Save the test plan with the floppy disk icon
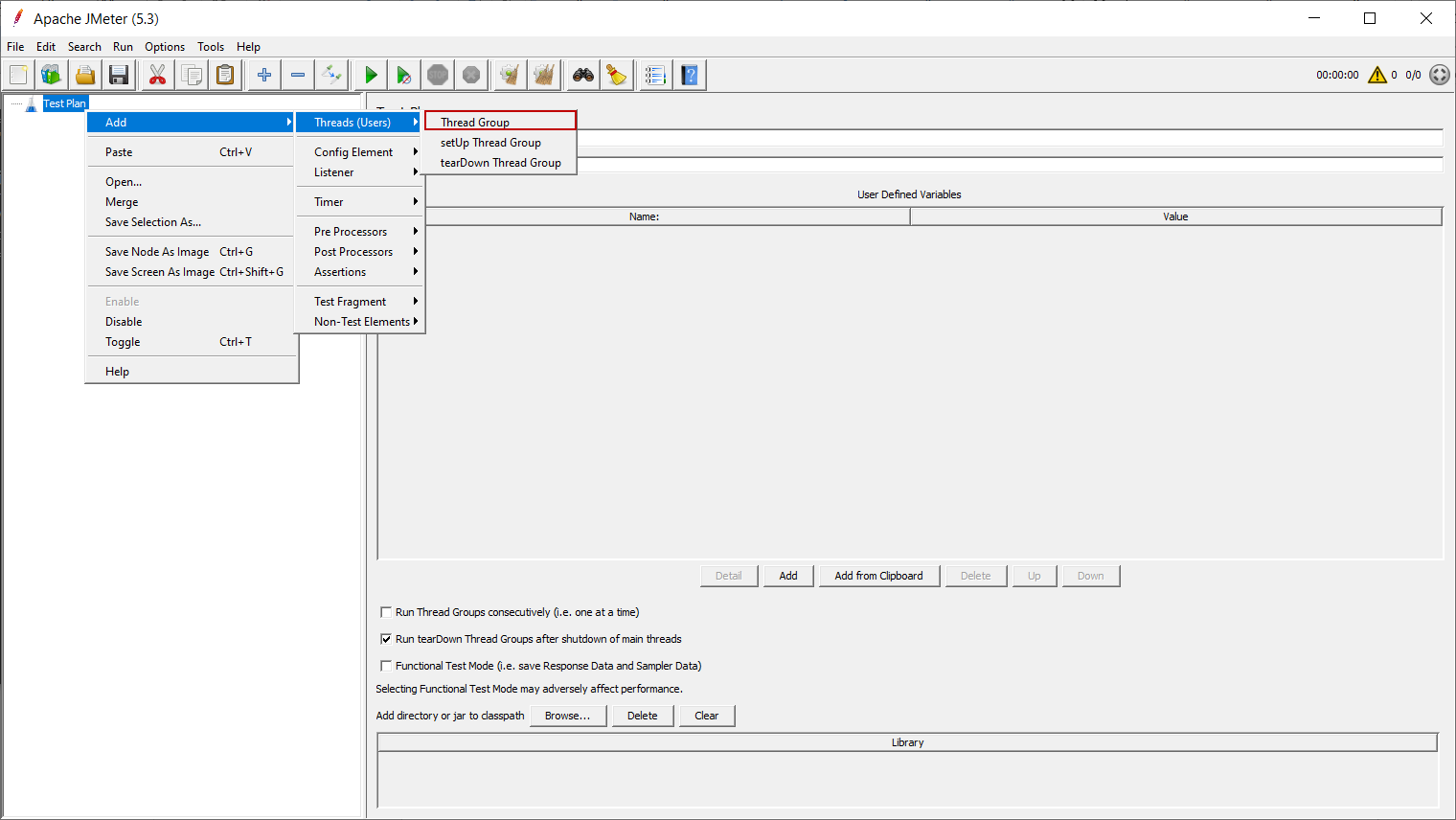The width and height of the screenshot is (1456, 820). click(119, 75)
